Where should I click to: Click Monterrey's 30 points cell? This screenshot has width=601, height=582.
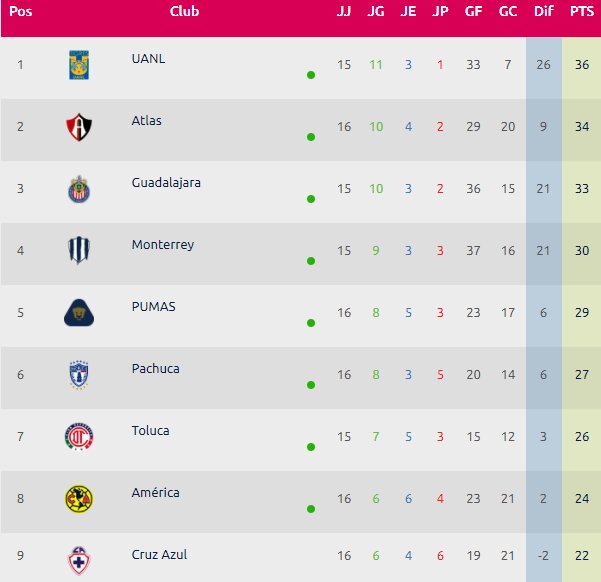click(580, 250)
